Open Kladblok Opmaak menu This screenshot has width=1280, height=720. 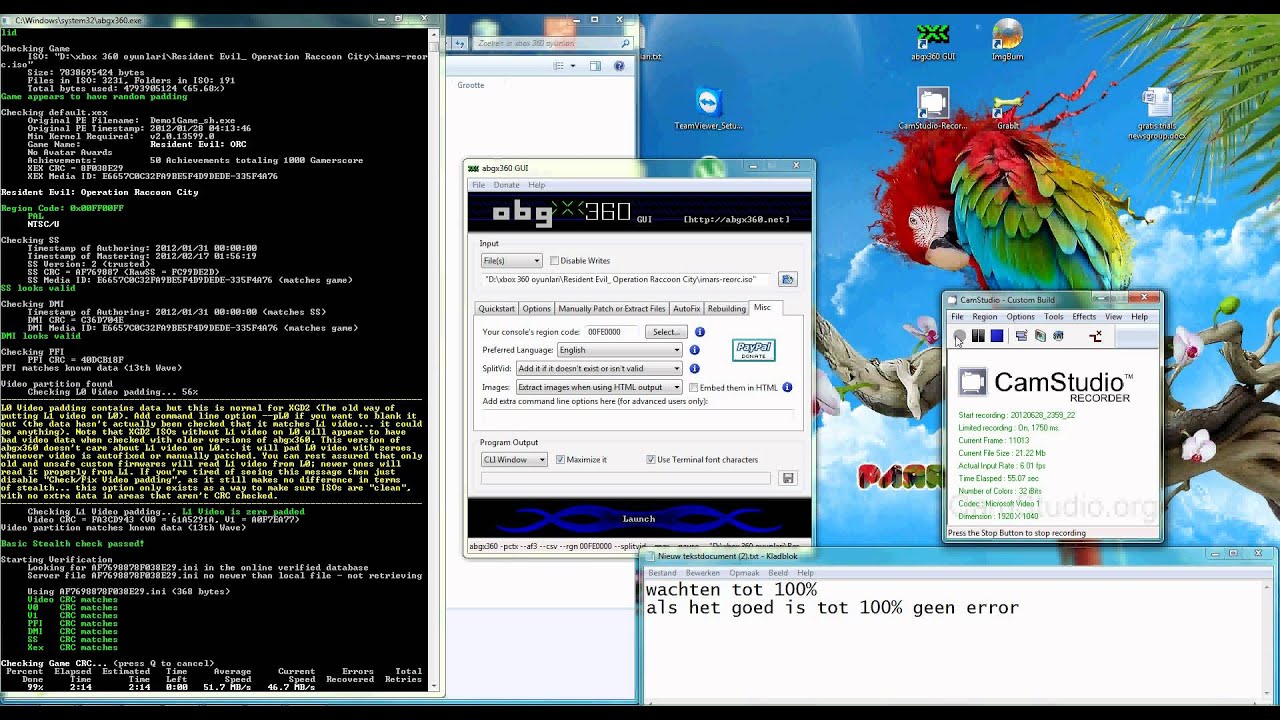tap(744, 573)
